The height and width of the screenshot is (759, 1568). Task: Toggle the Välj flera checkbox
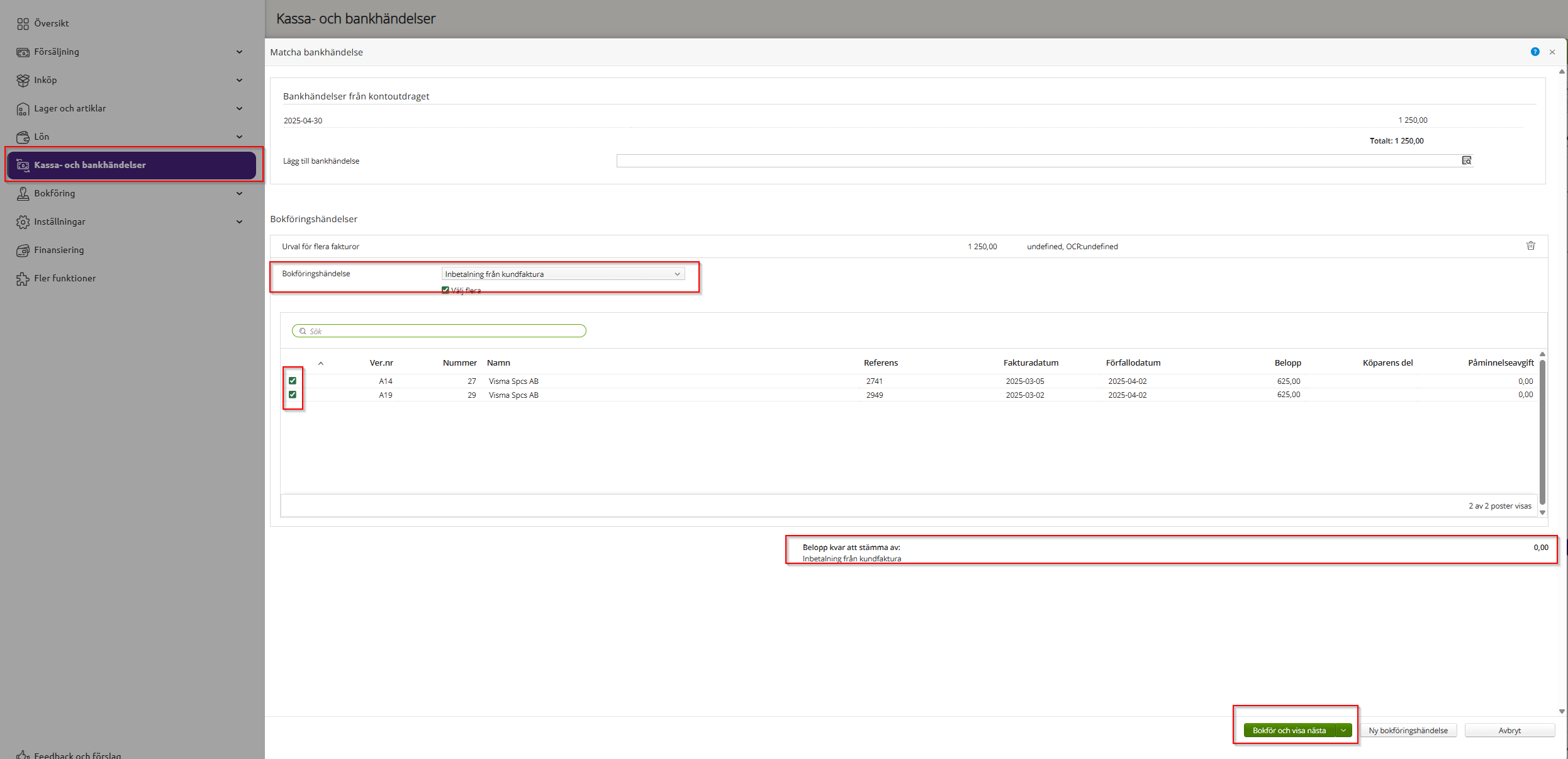445,290
